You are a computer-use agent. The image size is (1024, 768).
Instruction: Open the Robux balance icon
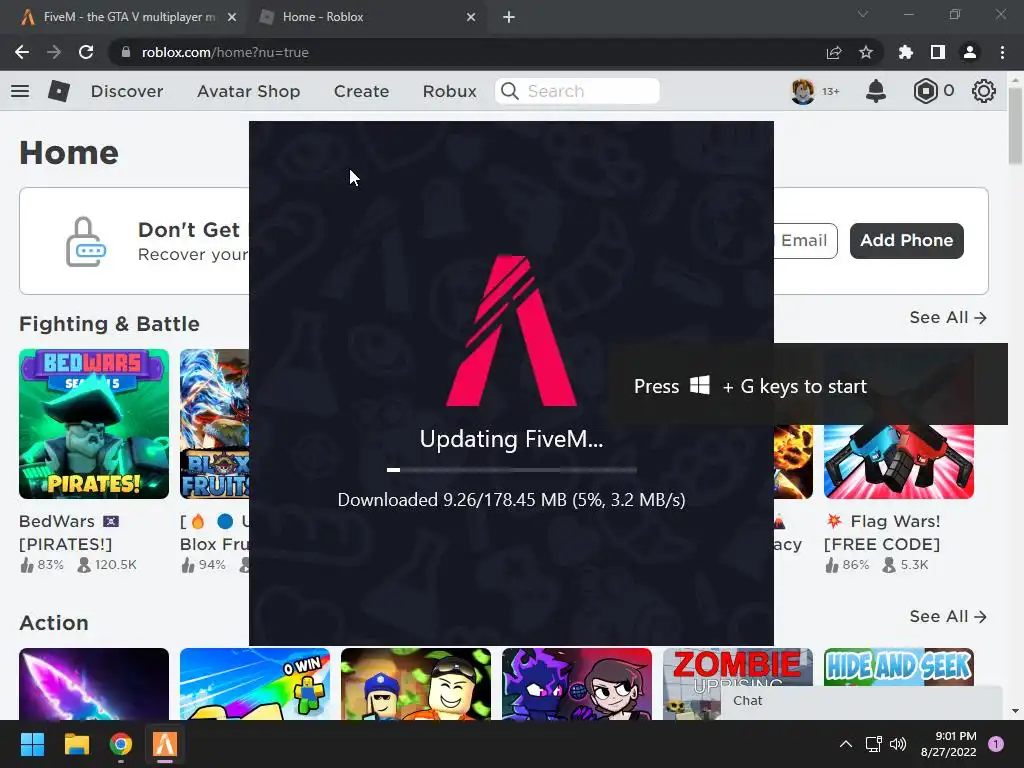925,91
